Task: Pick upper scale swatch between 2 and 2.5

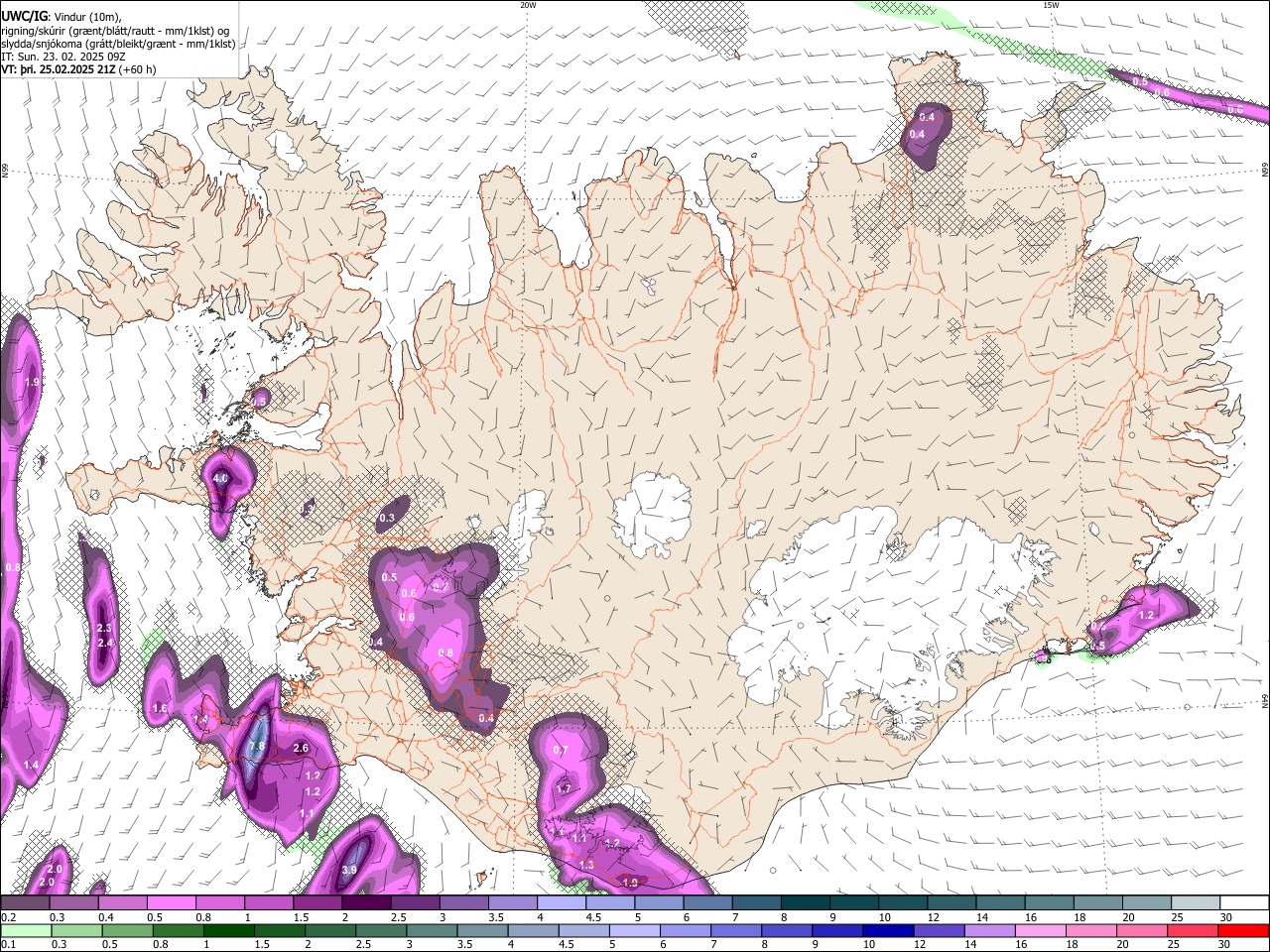Action: 366,902
